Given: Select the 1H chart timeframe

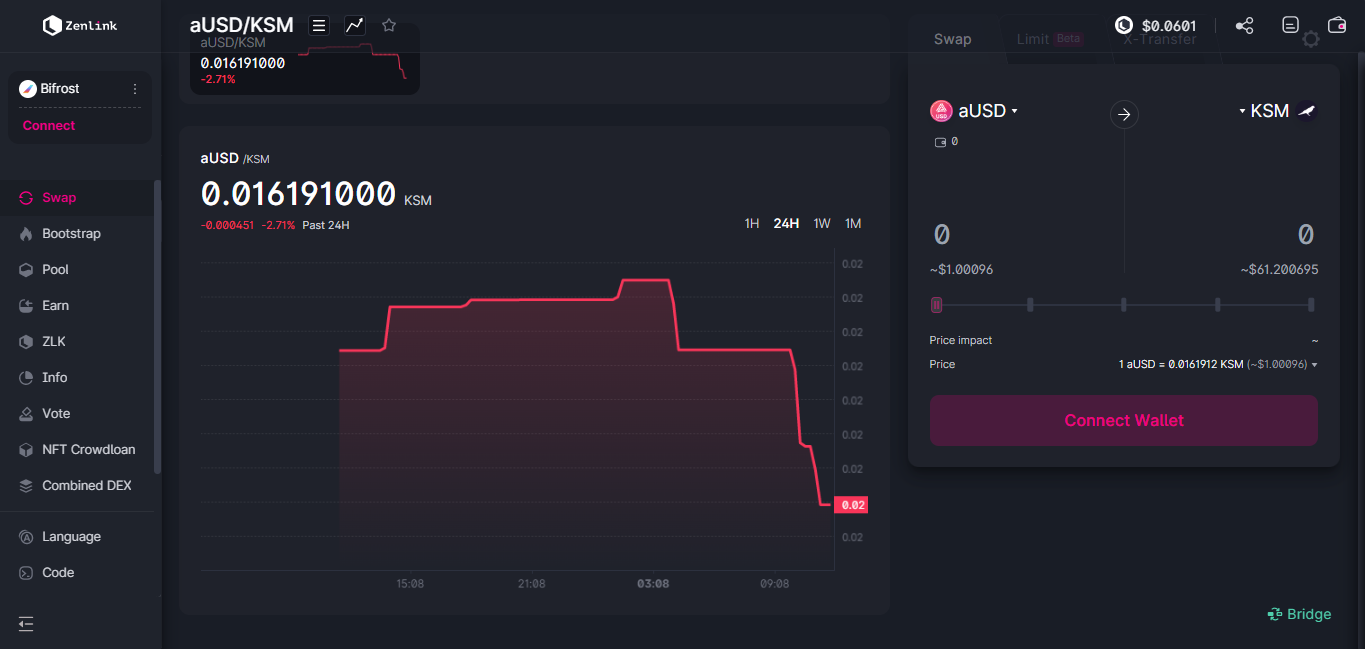Looking at the screenshot, I should (x=752, y=223).
